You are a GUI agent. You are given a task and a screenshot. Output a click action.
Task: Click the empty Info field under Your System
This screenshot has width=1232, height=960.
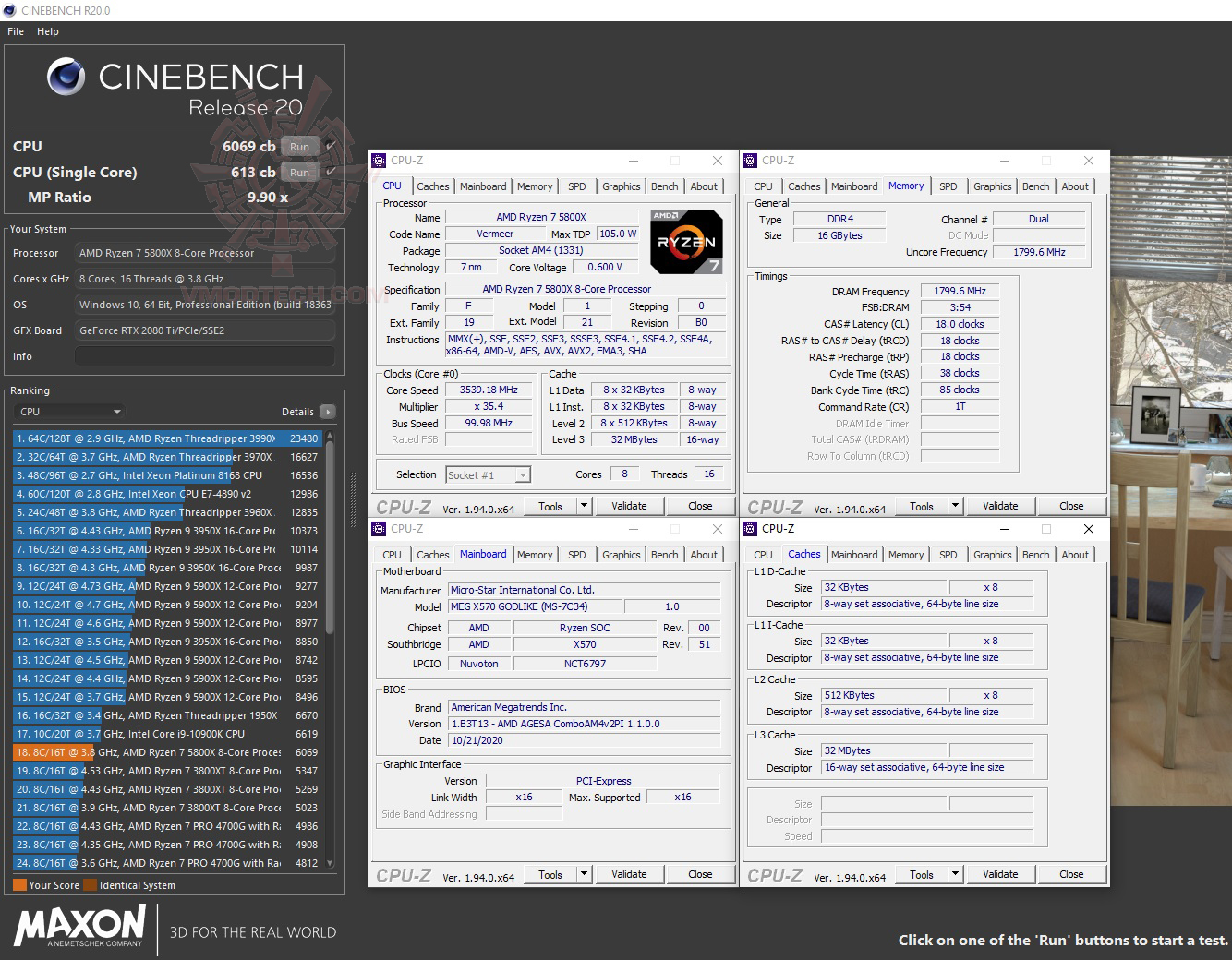205,356
